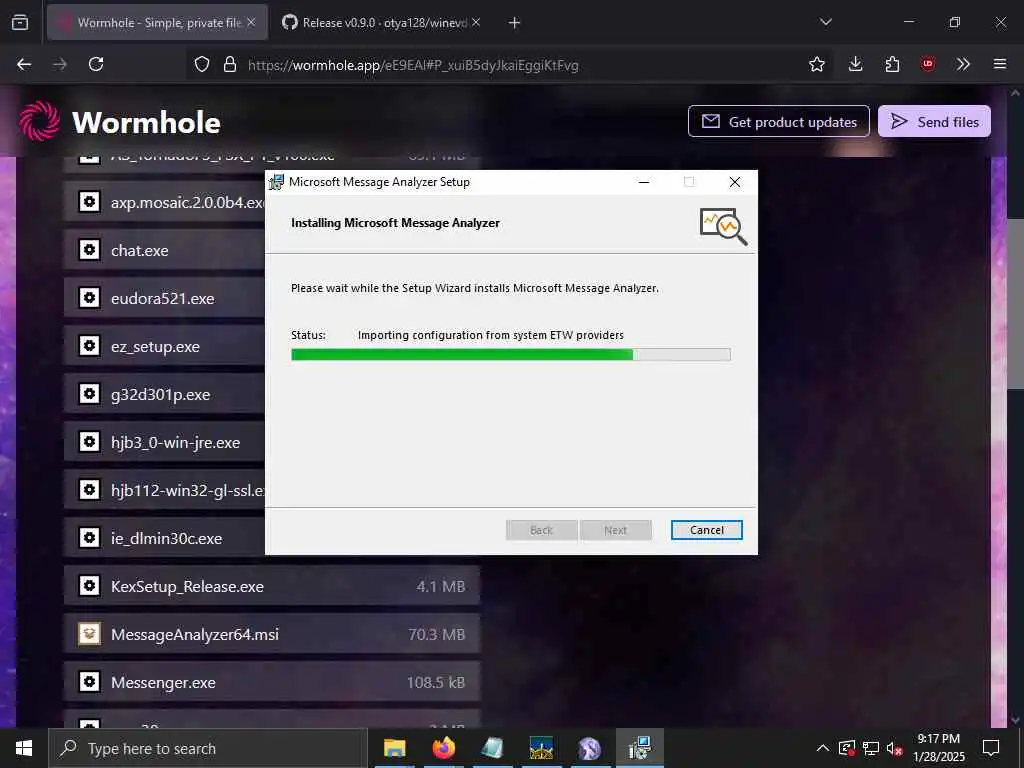Open the extensions puzzle icon
Viewport: 1024px width, 768px height.
(892, 64)
